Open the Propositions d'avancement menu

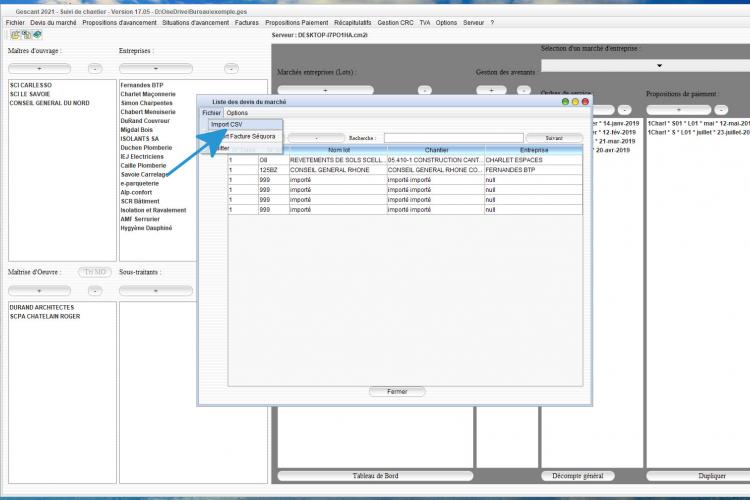coord(119,22)
